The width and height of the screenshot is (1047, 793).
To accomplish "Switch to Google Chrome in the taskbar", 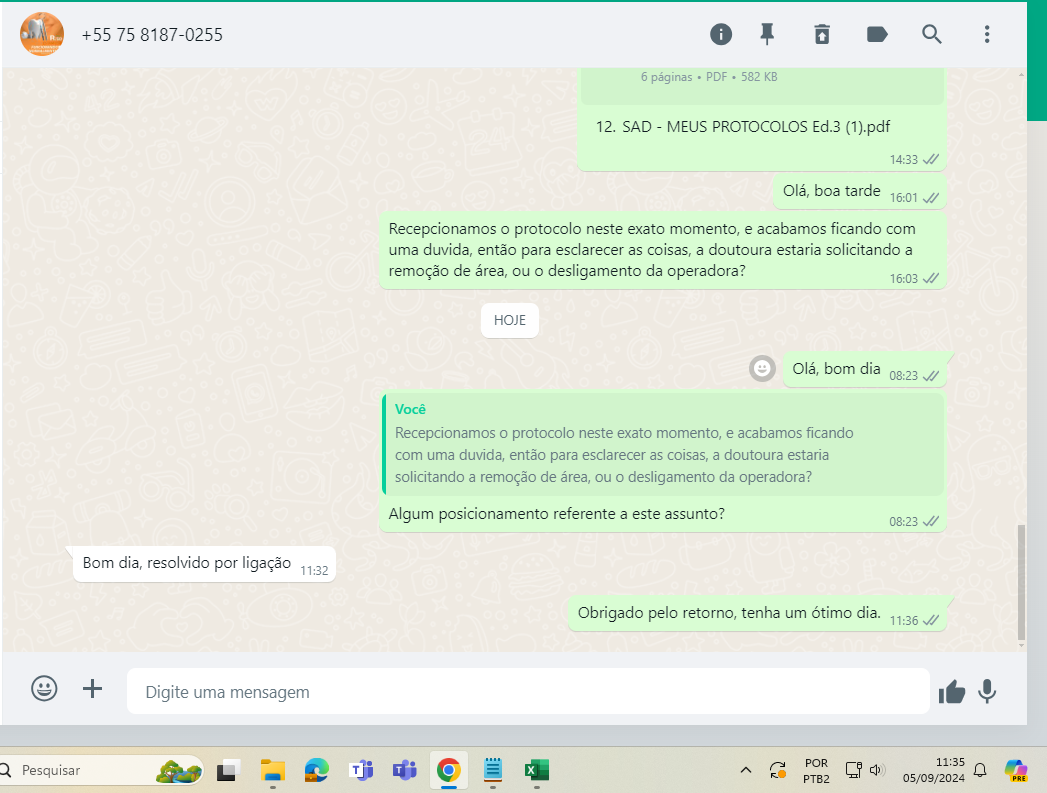I will (449, 770).
